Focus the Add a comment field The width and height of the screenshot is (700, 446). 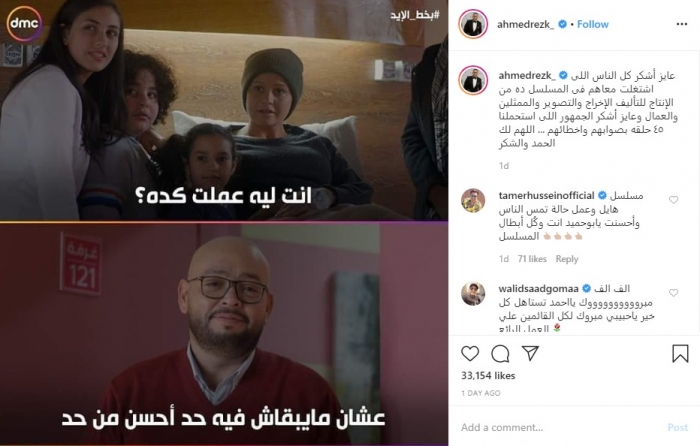(560, 427)
